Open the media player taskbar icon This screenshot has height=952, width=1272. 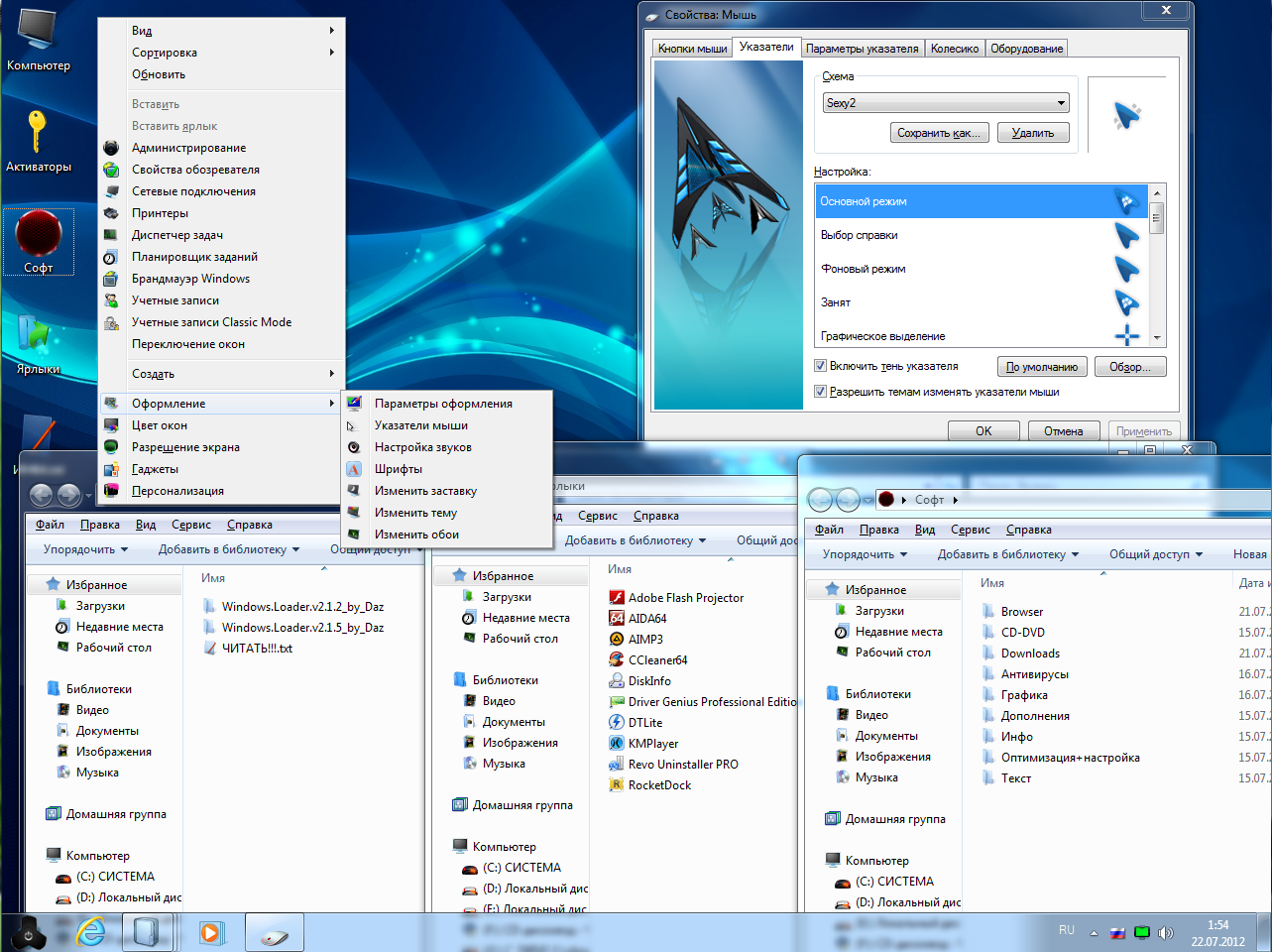tap(210, 932)
